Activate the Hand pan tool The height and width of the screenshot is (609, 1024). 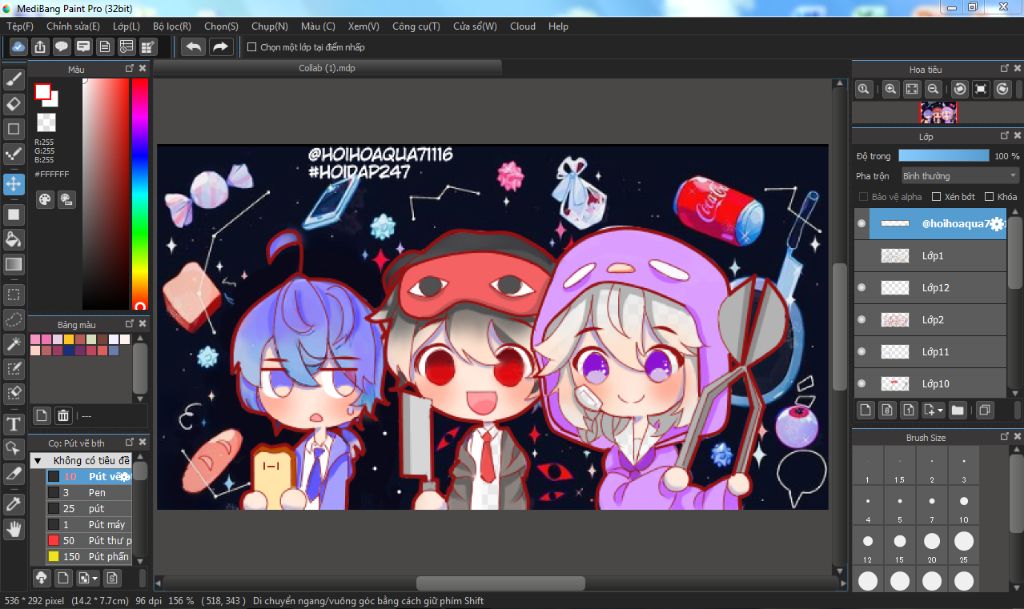point(14,529)
